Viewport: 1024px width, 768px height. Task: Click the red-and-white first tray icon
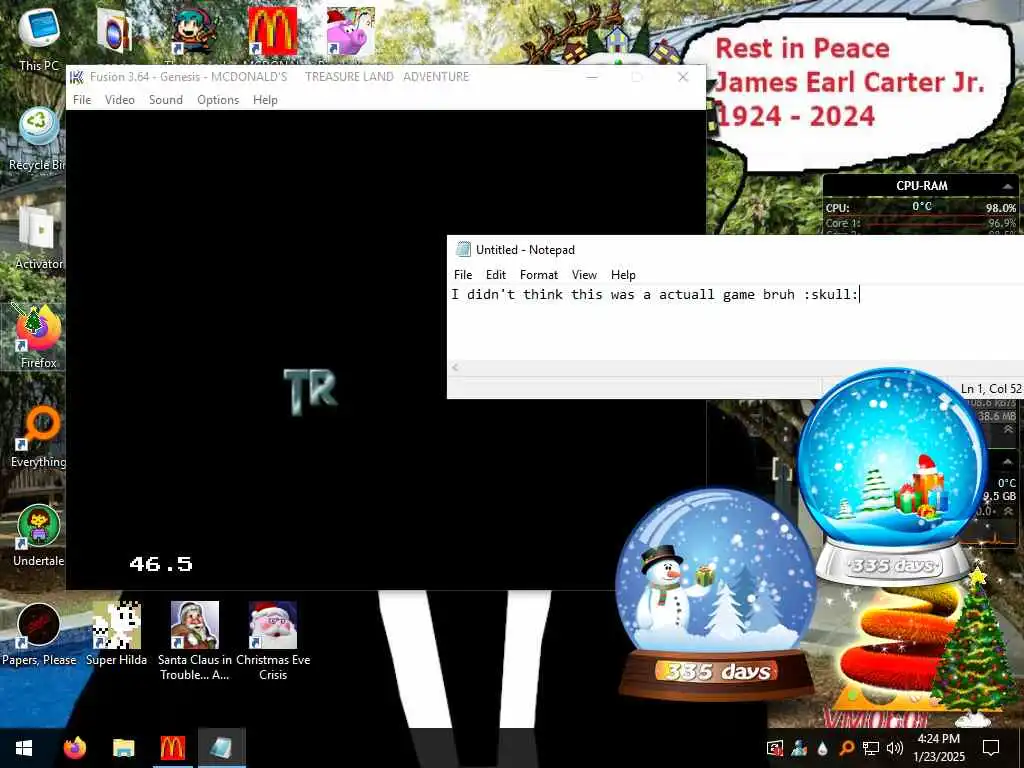pyautogui.click(x=775, y=748)
